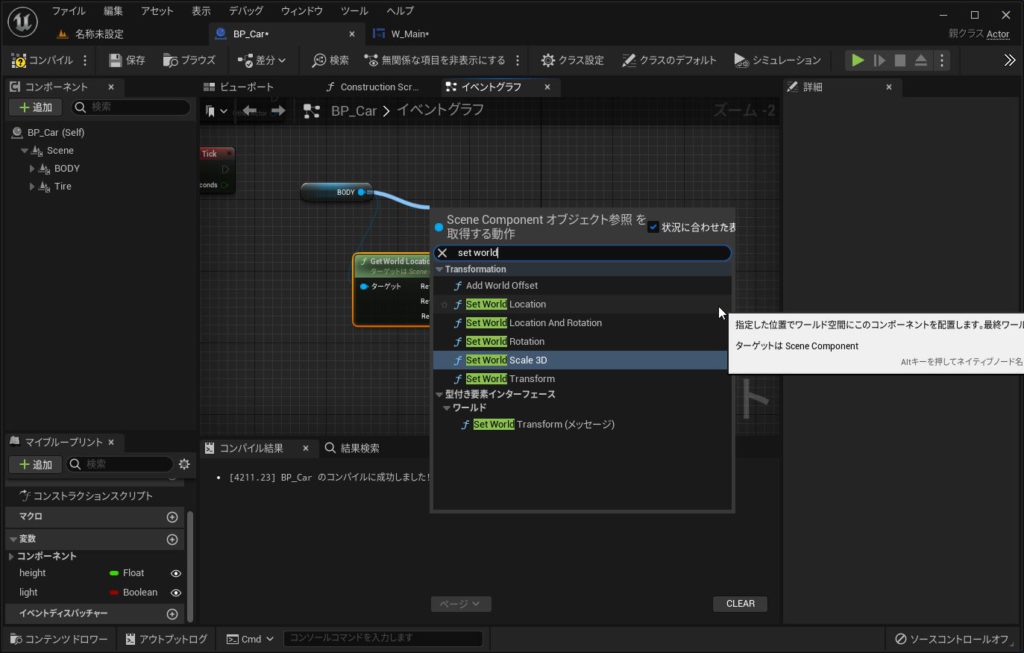Select Set World Rotation action
Viewport: 1024px width, 653px height.
(505, 342)
